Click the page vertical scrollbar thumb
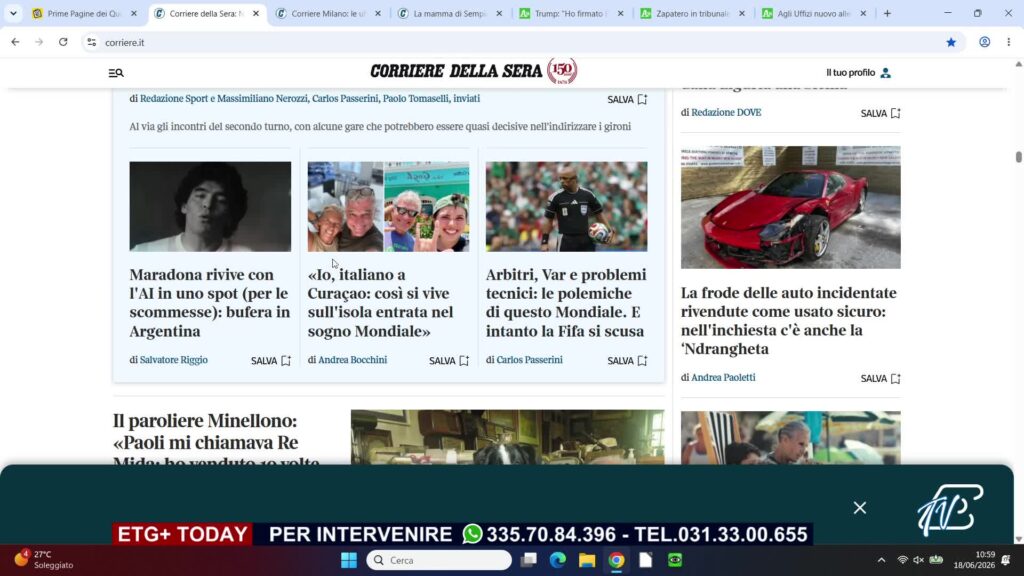This screenshot has height=576, width=1024. 1018,157
